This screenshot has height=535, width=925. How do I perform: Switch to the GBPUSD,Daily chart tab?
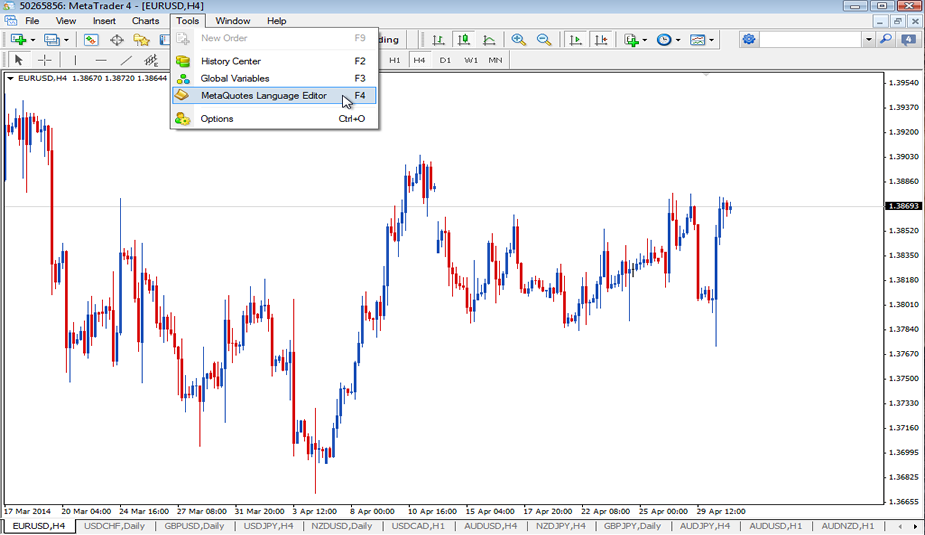pos(194,526)
